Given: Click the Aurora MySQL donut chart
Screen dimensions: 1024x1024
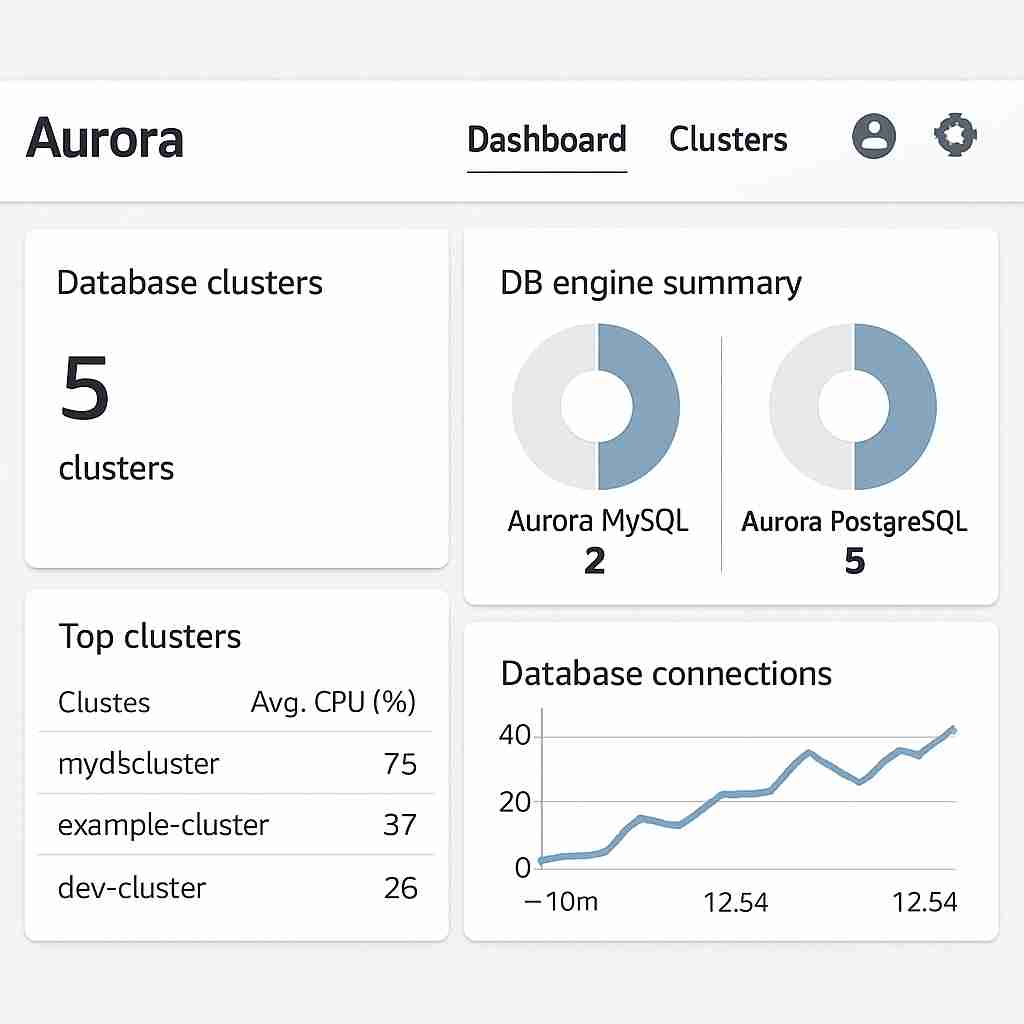Looking at the screenshot, I should tap(596, 405).
